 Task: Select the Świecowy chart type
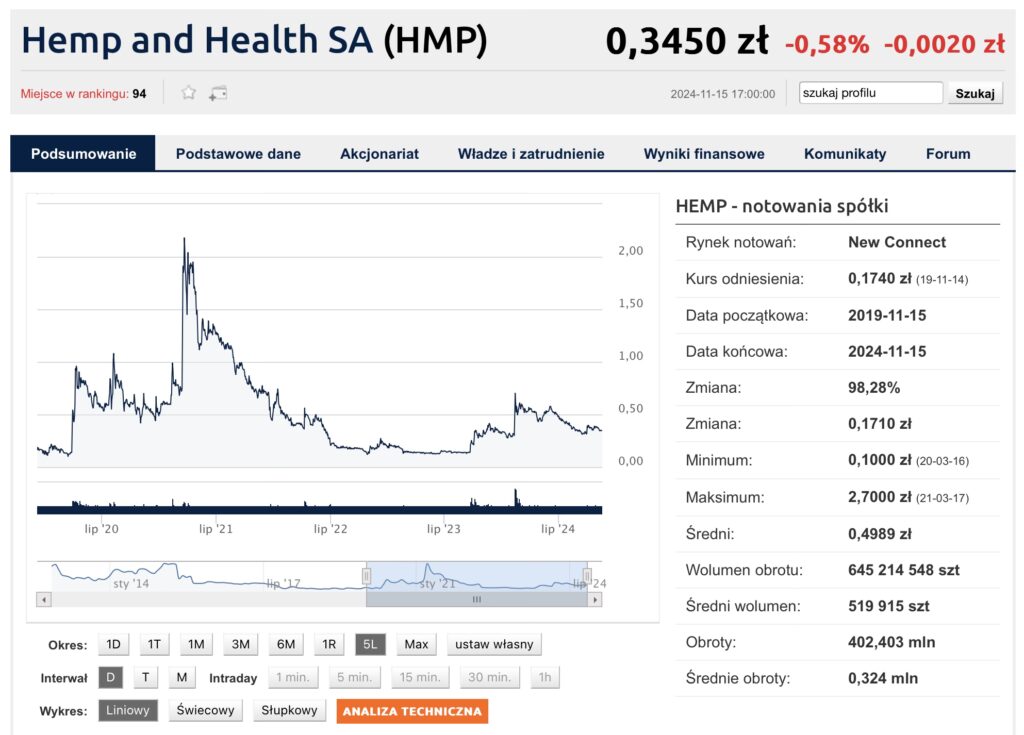pyautogui.click(x=205, y=711)
